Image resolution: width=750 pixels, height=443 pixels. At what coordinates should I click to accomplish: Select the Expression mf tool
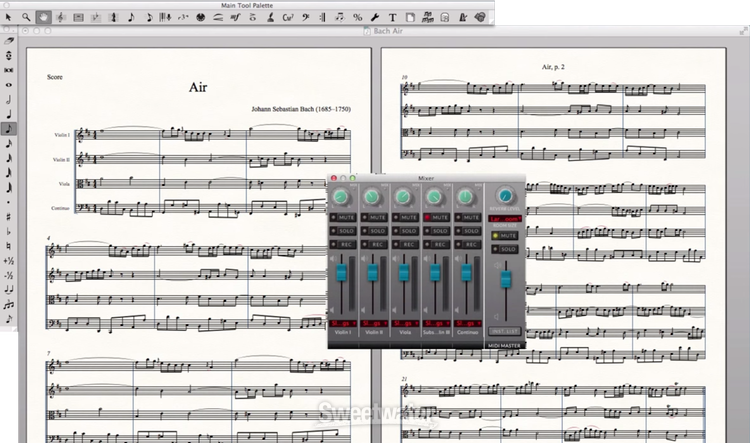235,18
